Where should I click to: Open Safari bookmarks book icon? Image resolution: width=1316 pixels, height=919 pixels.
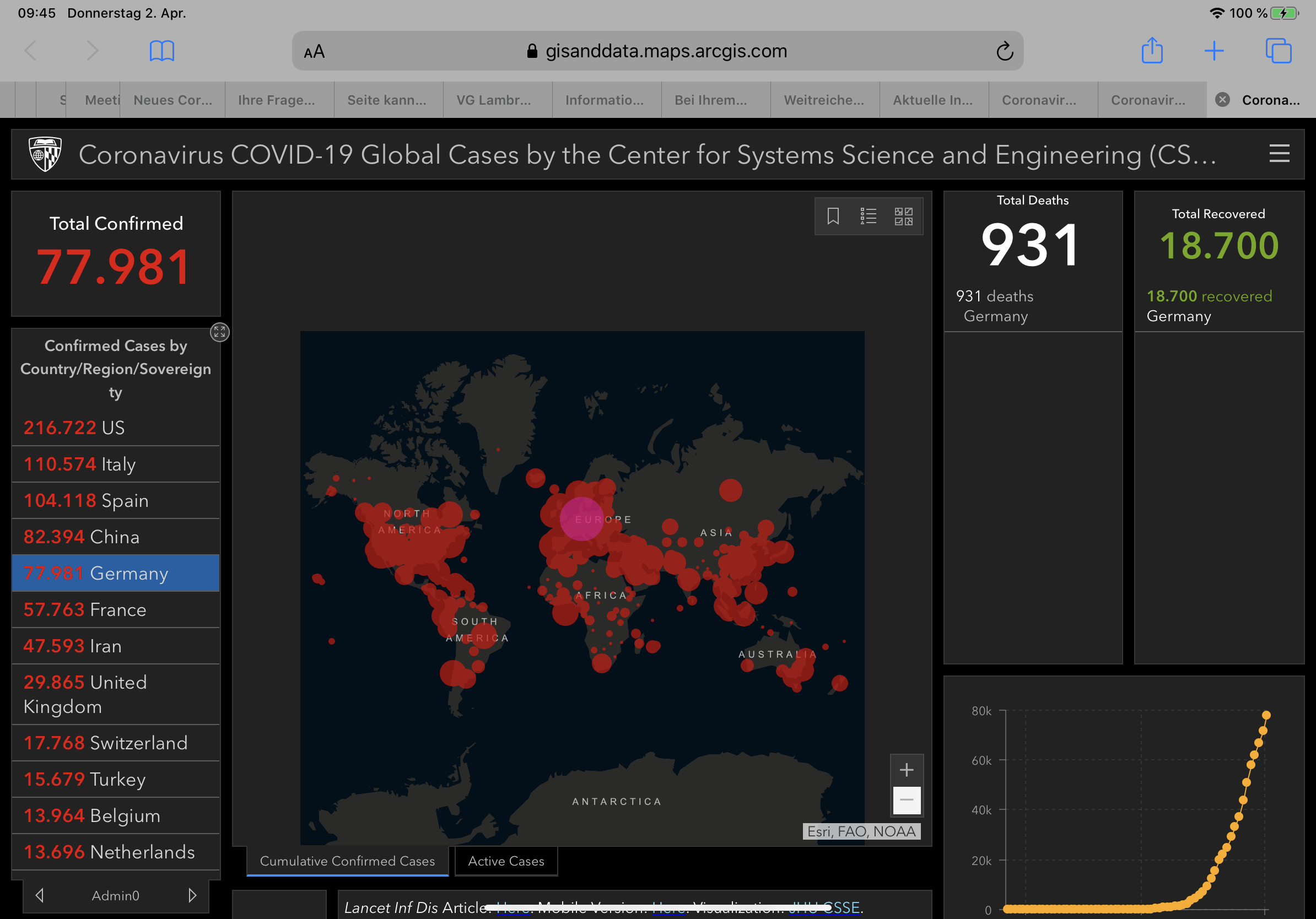[161, 51]
